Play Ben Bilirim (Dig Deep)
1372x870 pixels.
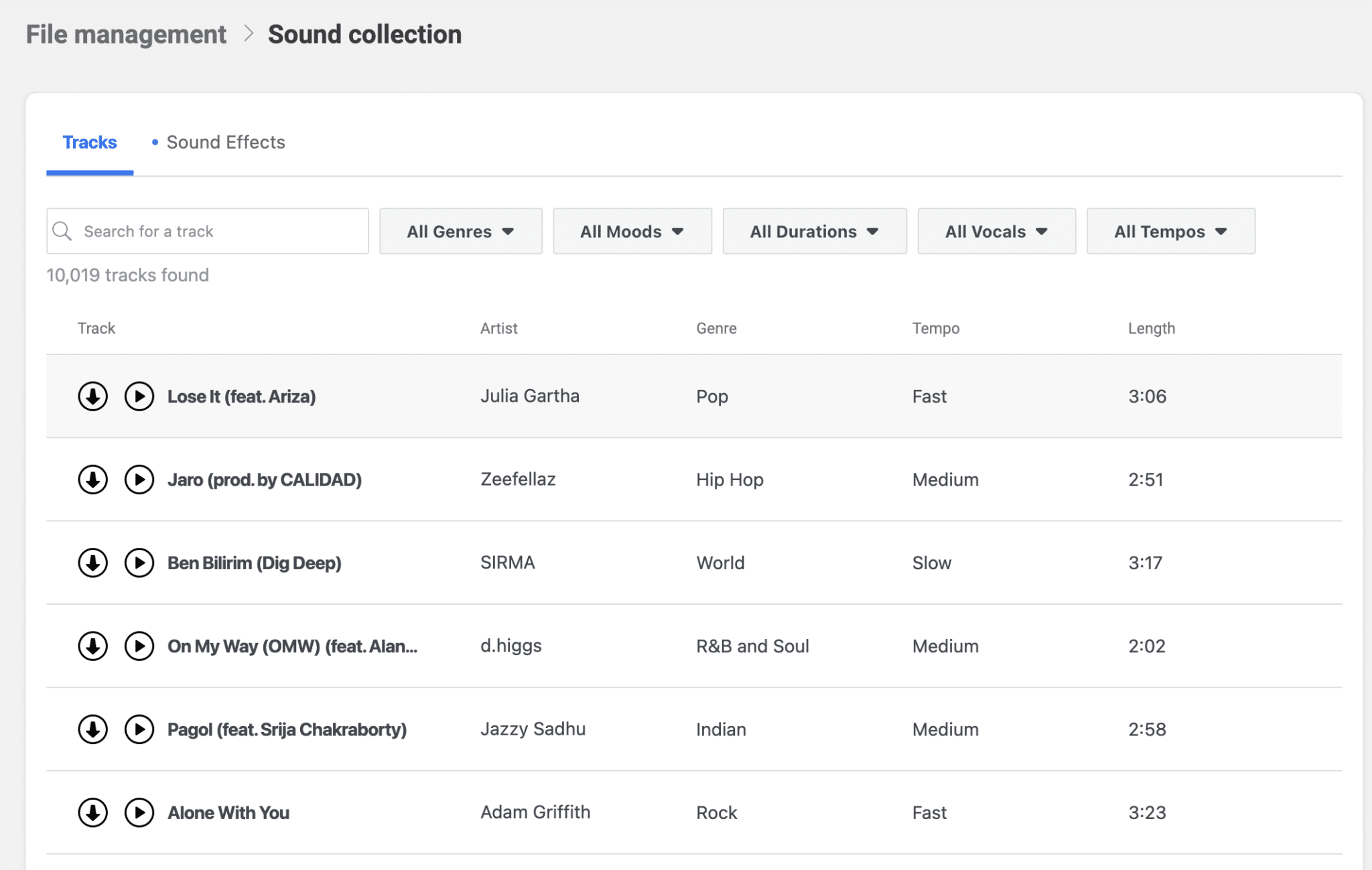tap(139, 563)
